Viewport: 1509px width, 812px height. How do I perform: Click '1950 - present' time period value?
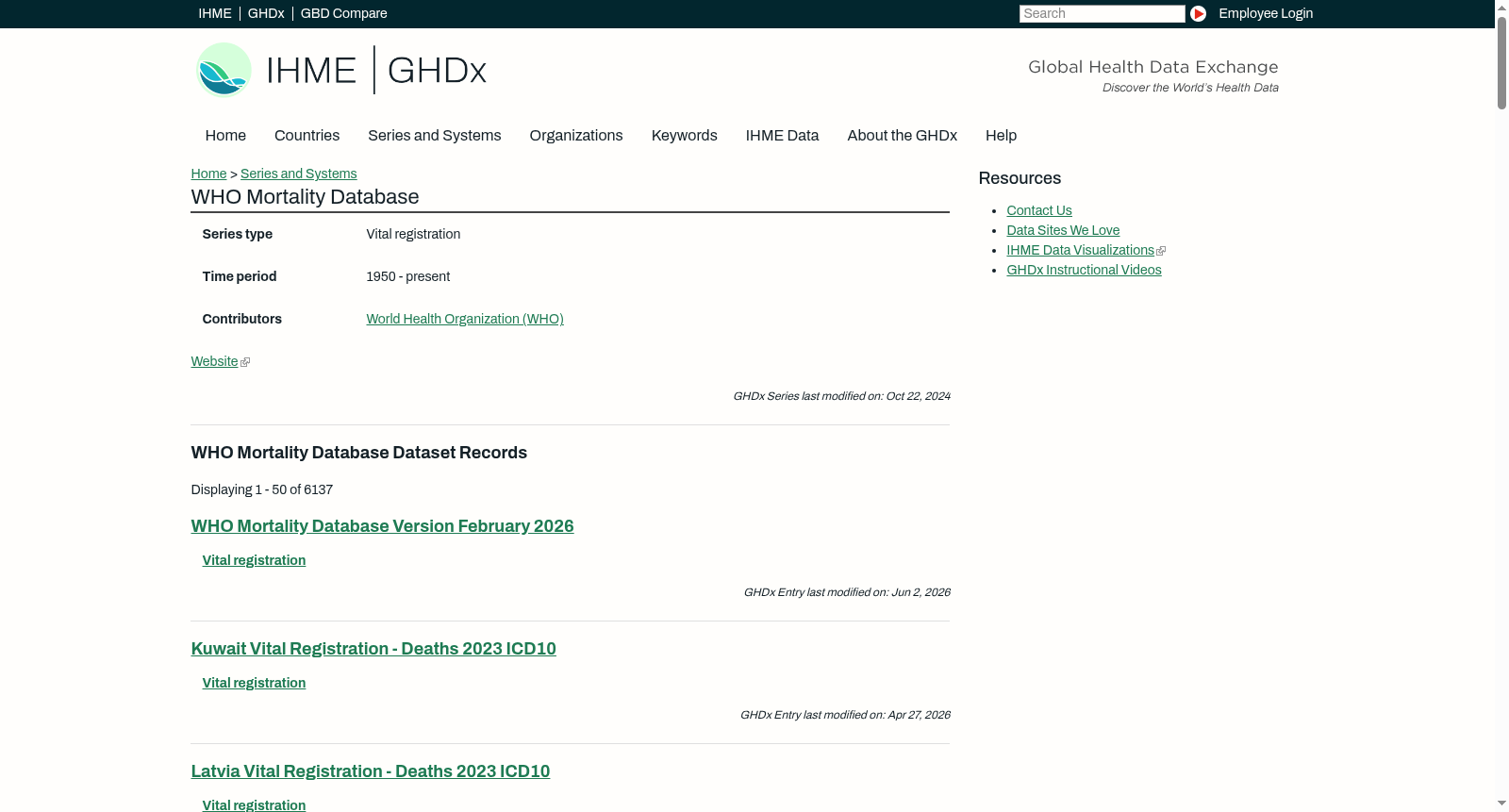coord(407,276)
